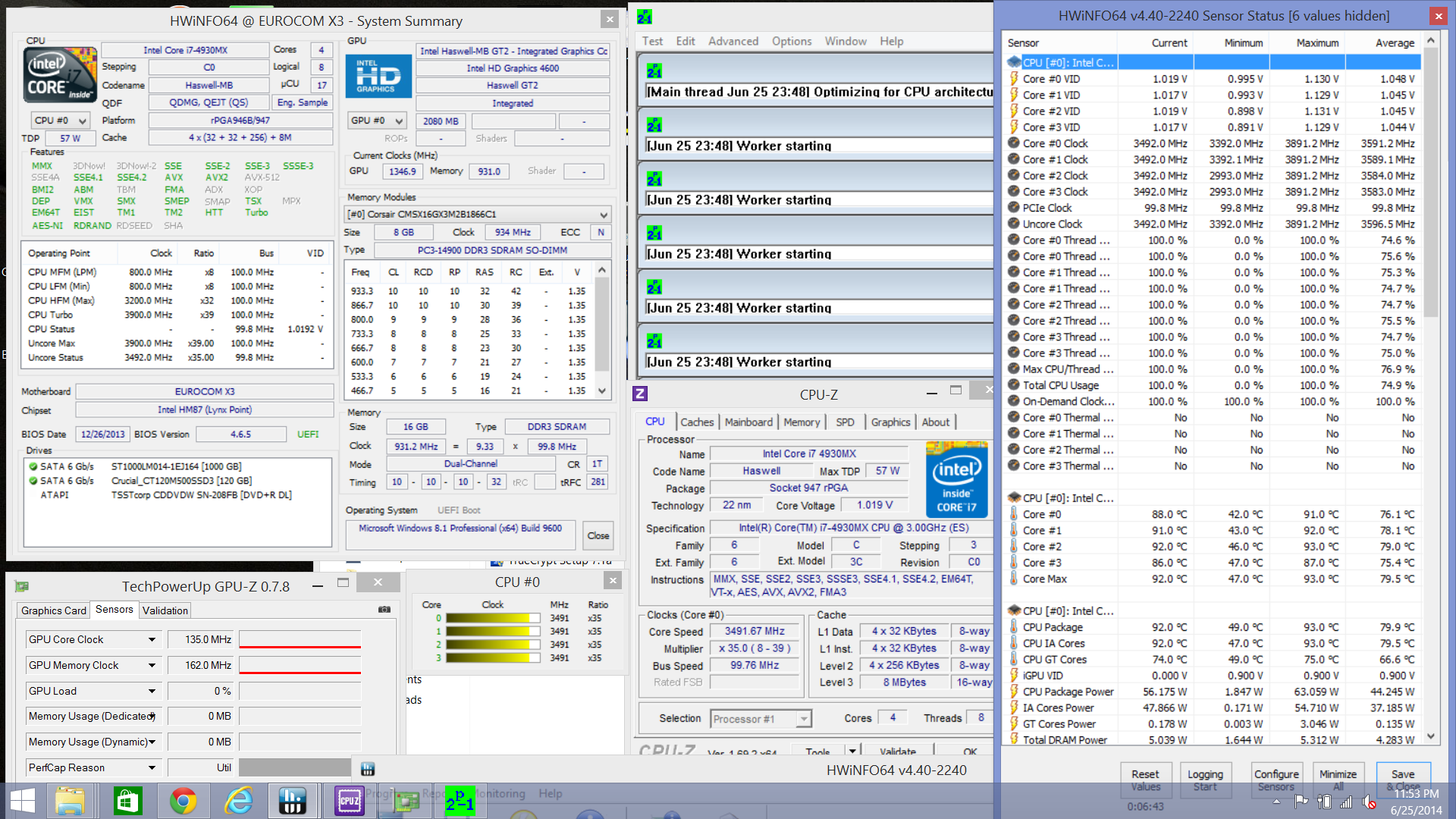This screenshot has width=1456, height=819.
Task: Click the Prime95 window icon above the Test menu
Action: [x=645, y=17]
